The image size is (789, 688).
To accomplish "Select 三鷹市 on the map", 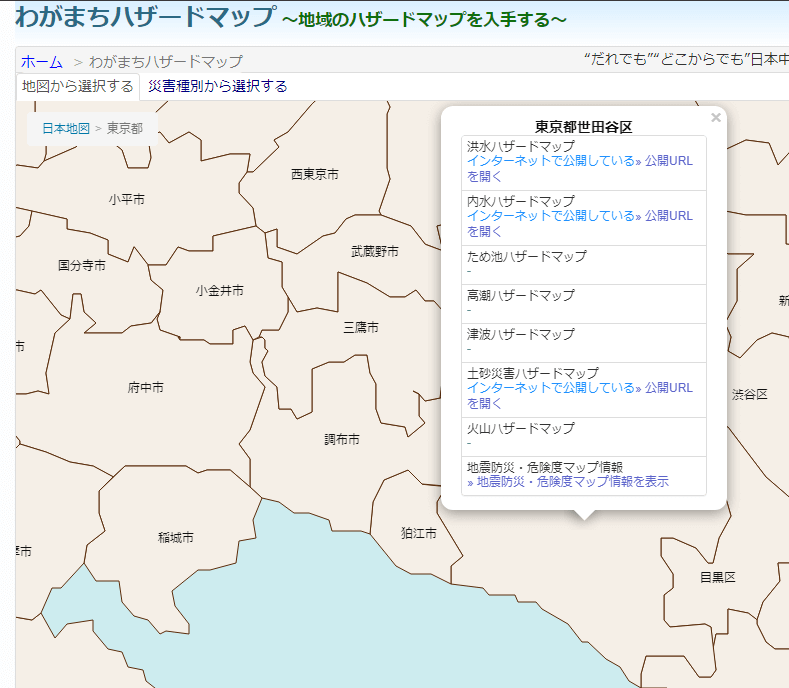I will (x=360, y=327).
